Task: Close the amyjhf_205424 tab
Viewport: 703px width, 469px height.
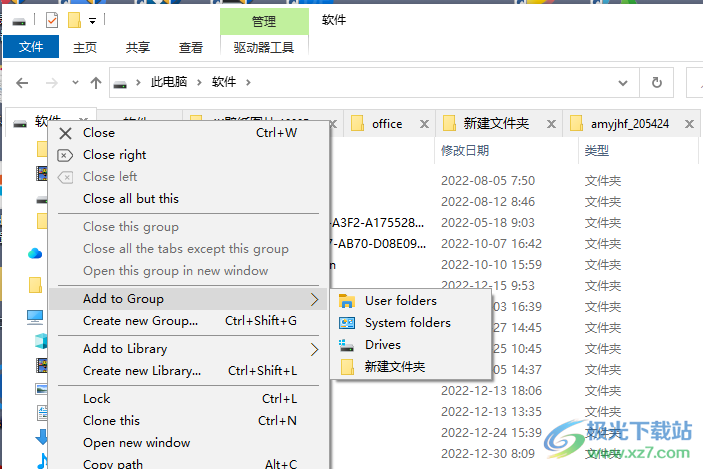Action: pyautogui.click(x=690, y=124)
